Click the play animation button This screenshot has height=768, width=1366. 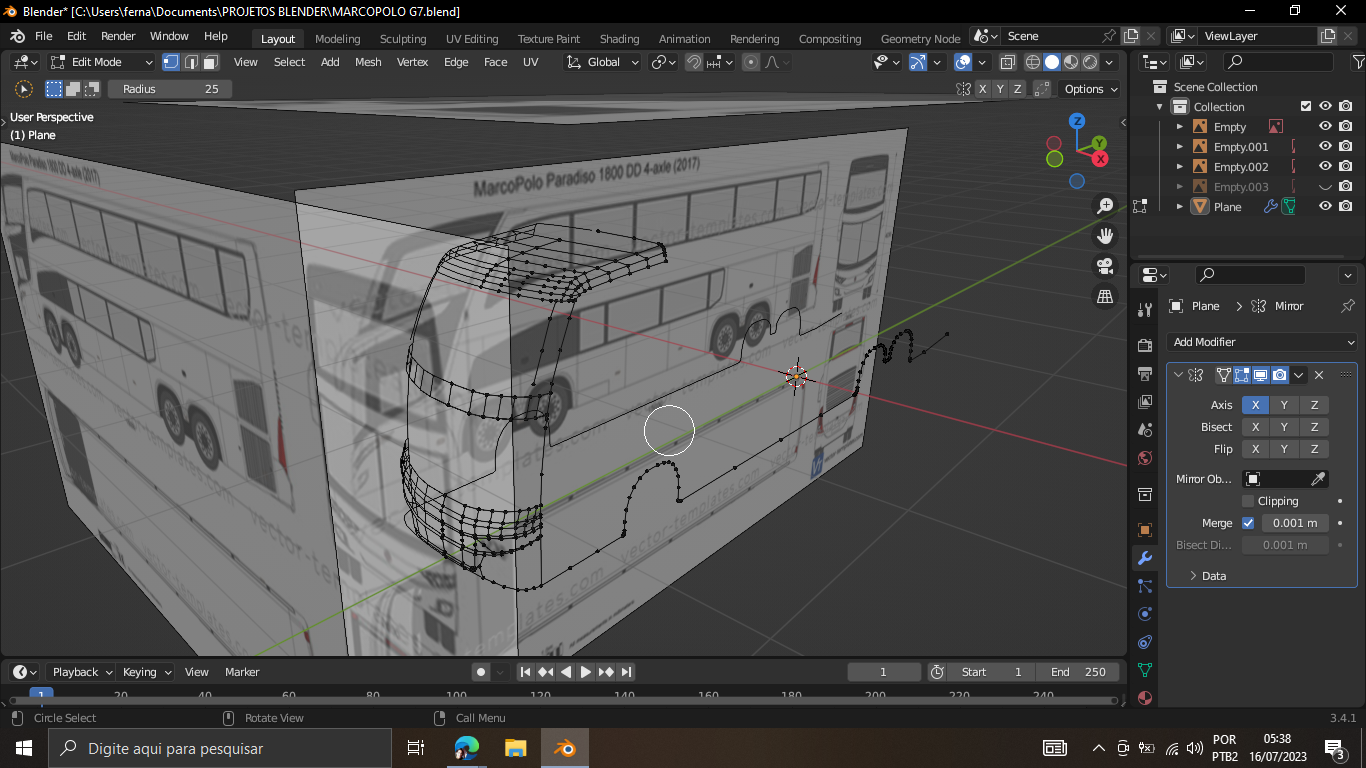[x=586, y=672]
